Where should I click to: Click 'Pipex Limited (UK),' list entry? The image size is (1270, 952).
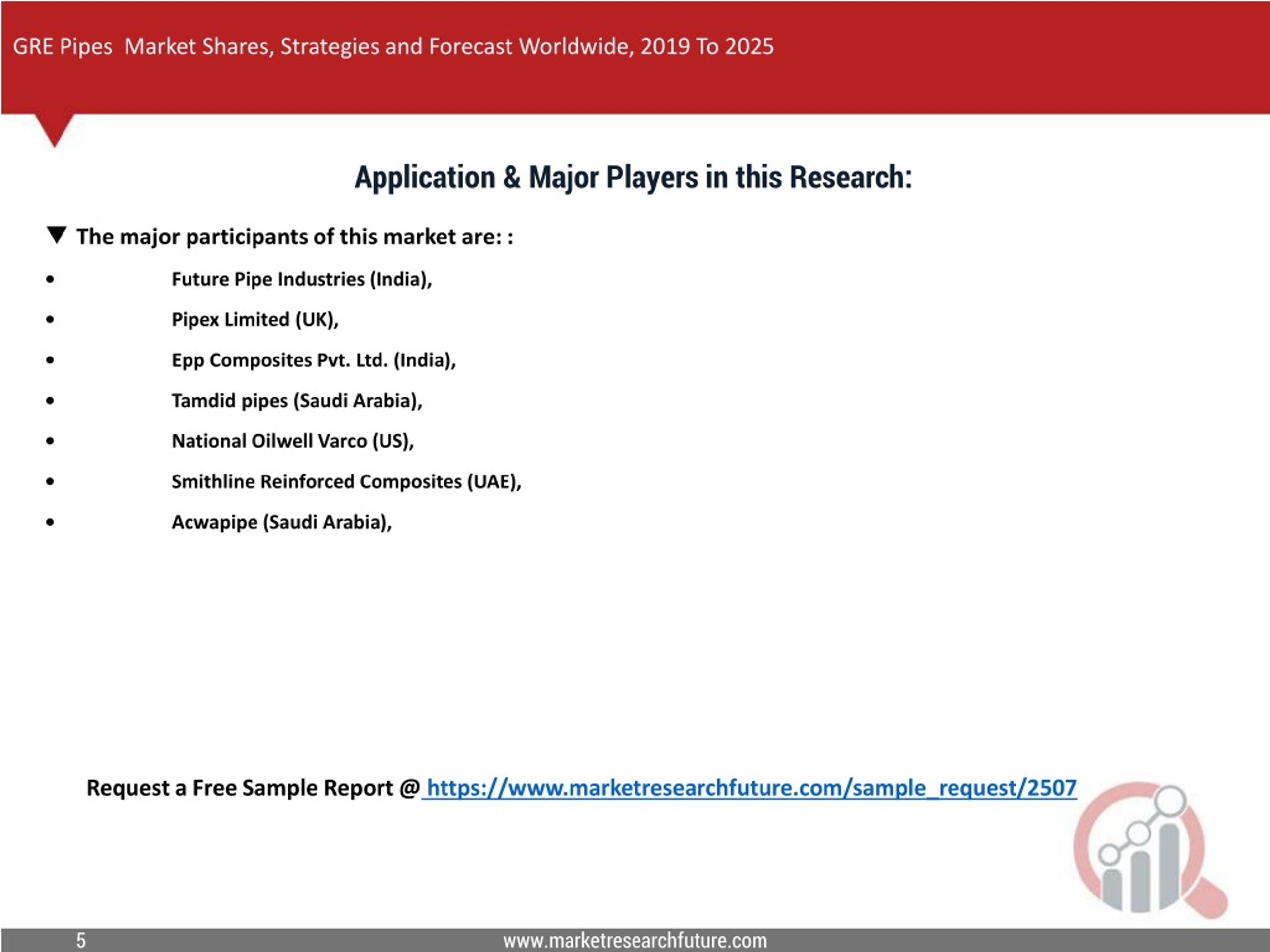pos(255,320)
